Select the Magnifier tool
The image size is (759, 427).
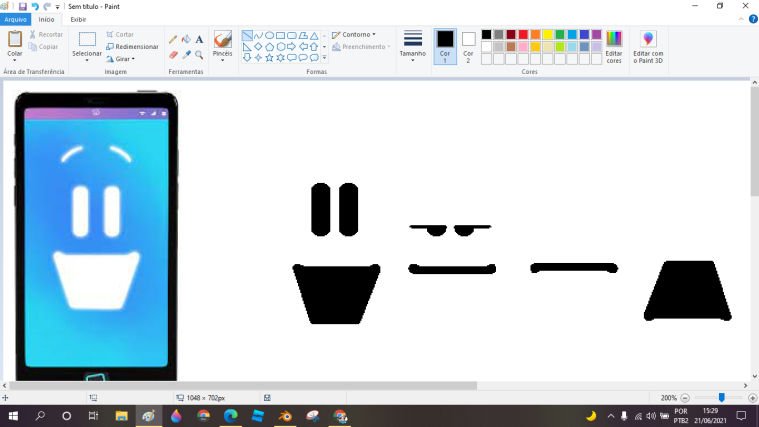click(x=199, y=55)
